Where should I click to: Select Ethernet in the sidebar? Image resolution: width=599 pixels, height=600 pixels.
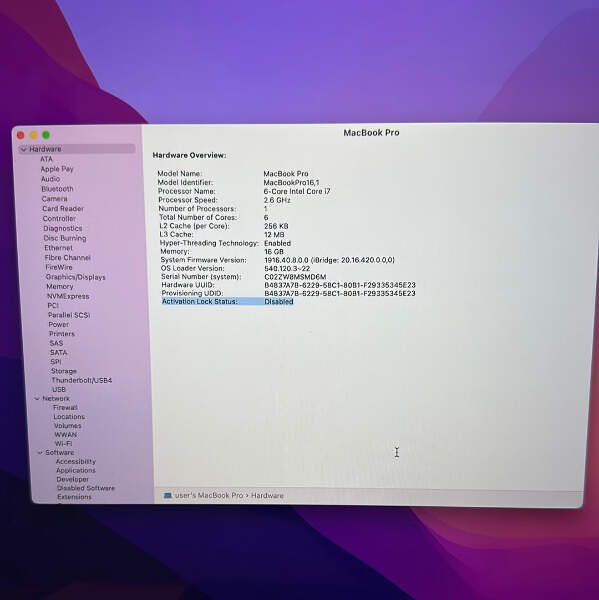(58, 248)
